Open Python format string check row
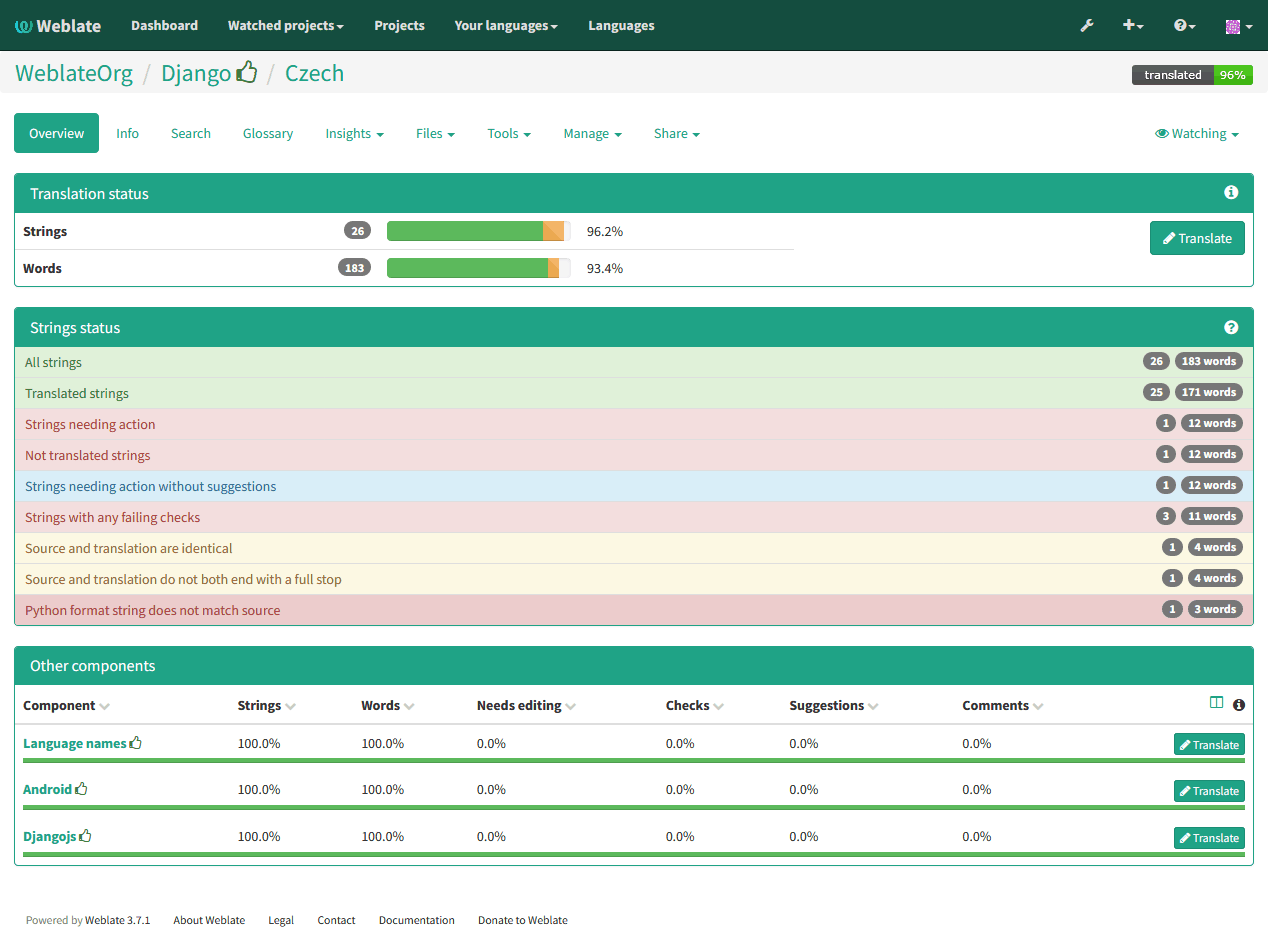Image resolution: width=1268 pixels, height=940 pixels. point(634,610)
